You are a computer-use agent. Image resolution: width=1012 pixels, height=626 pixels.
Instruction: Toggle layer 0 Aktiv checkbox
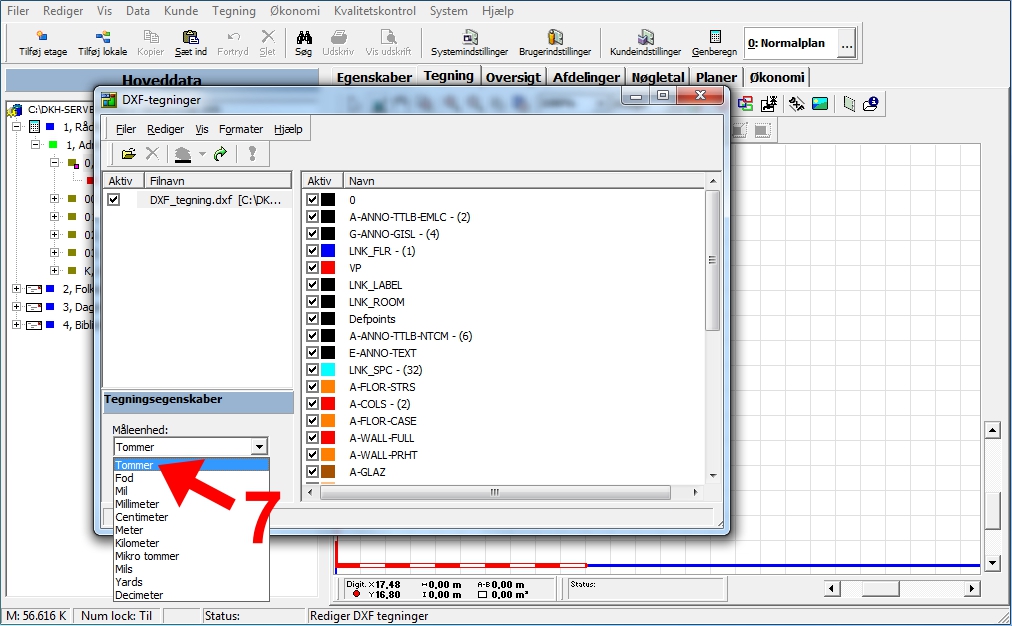[x=312, y=199]
